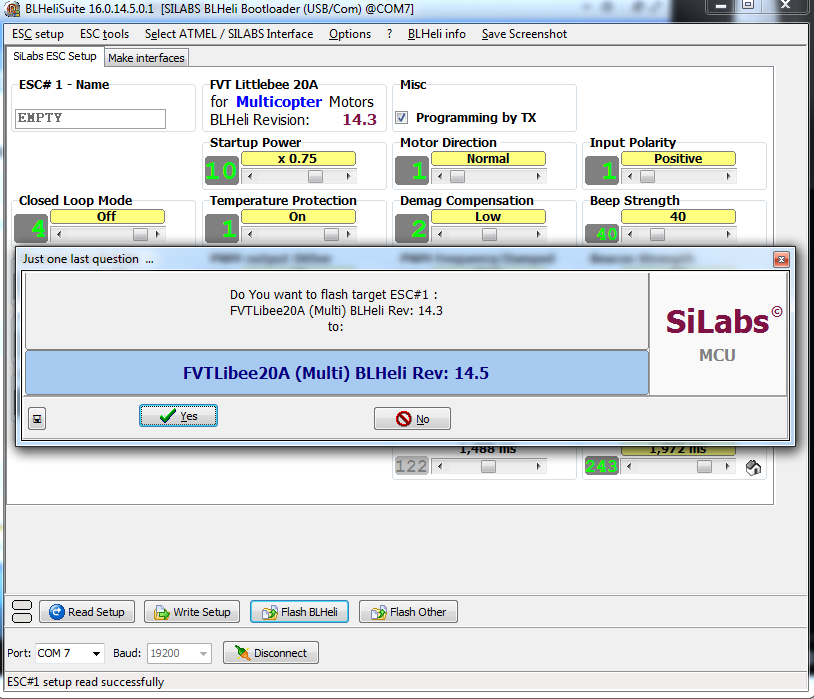Click the Startup Power value x 0.75

click(298, 158)
